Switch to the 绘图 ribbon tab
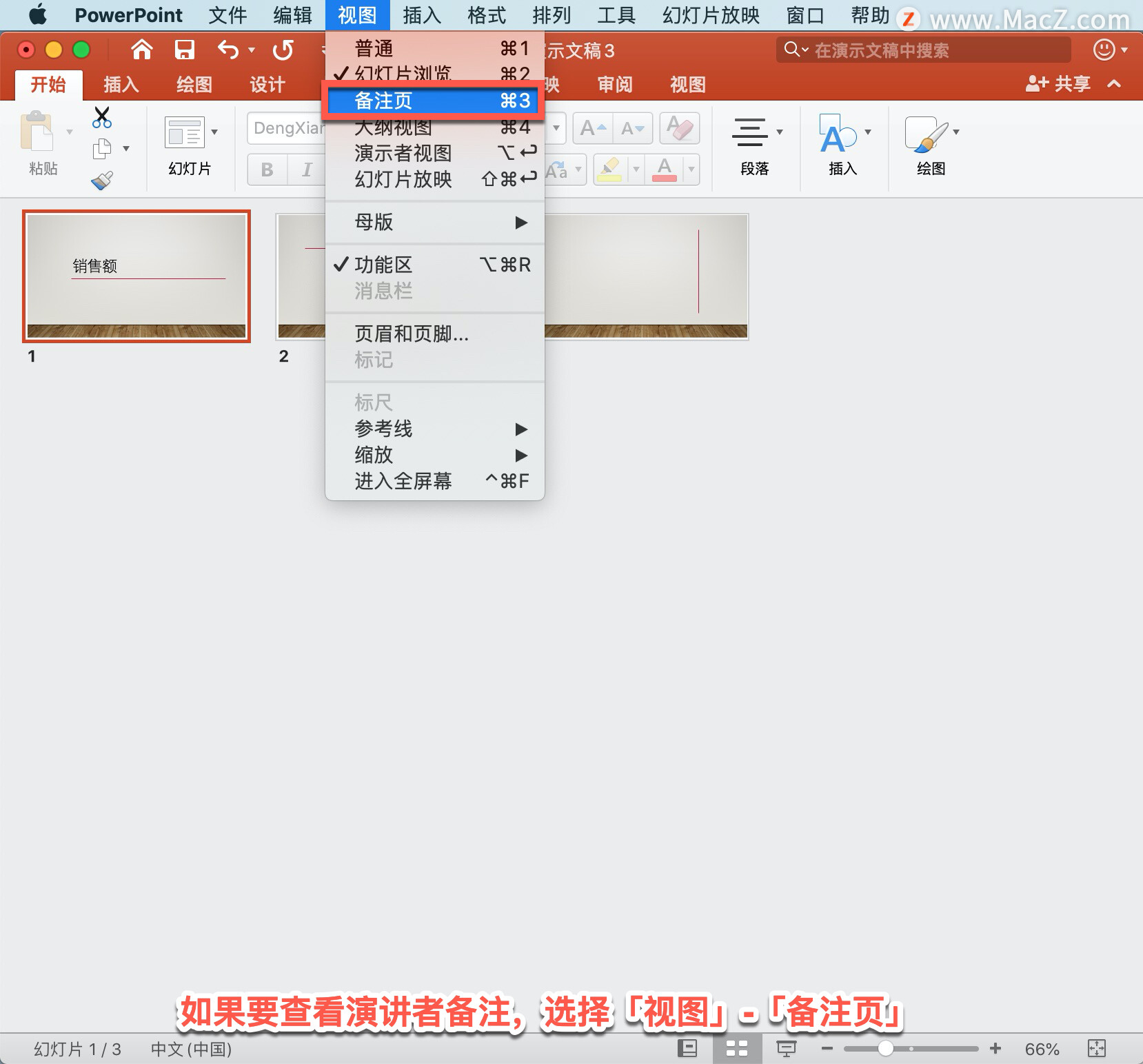 click(194, 85)
